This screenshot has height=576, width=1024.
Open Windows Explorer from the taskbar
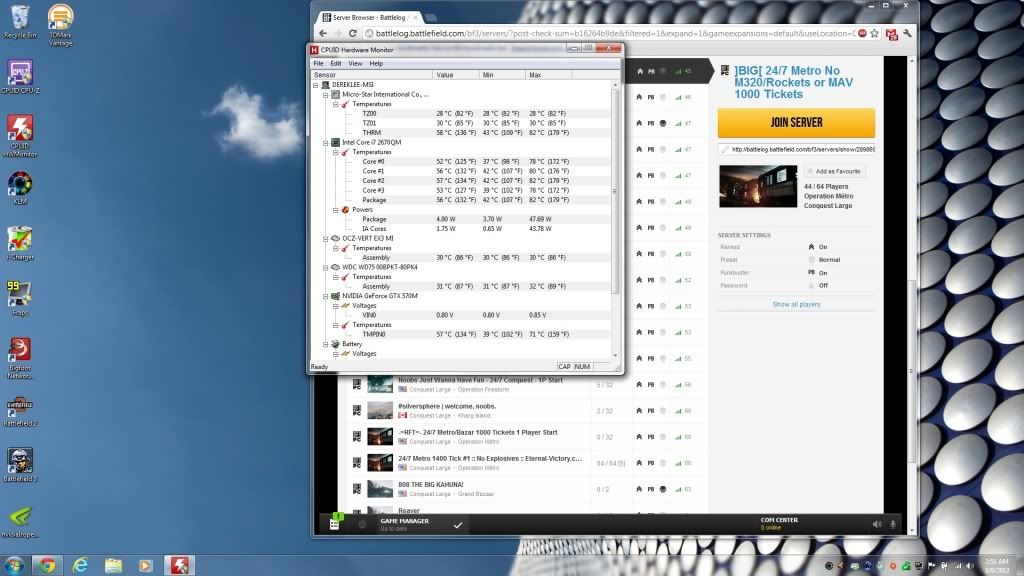114,565
